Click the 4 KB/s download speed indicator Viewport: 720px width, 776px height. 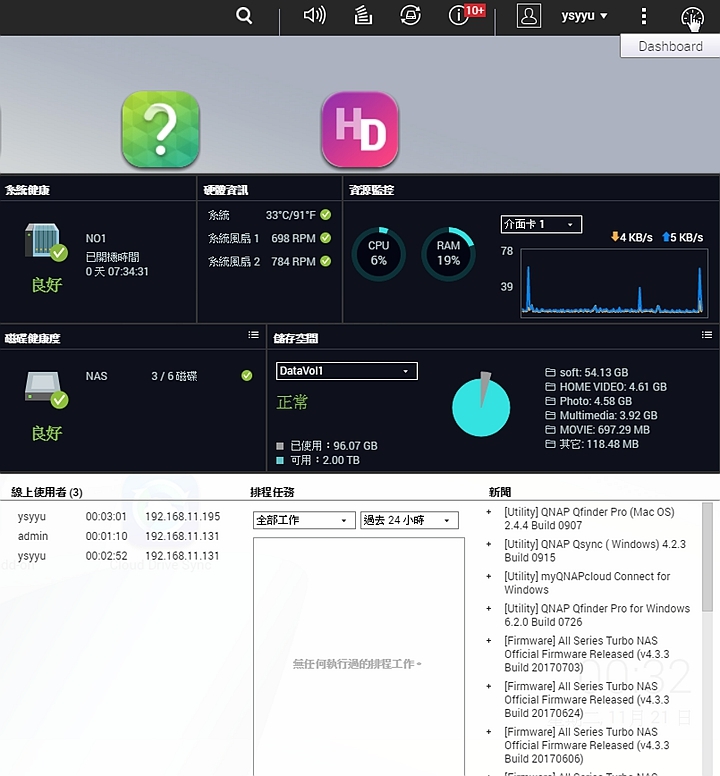pyautogui.click(x=632, y=237)
